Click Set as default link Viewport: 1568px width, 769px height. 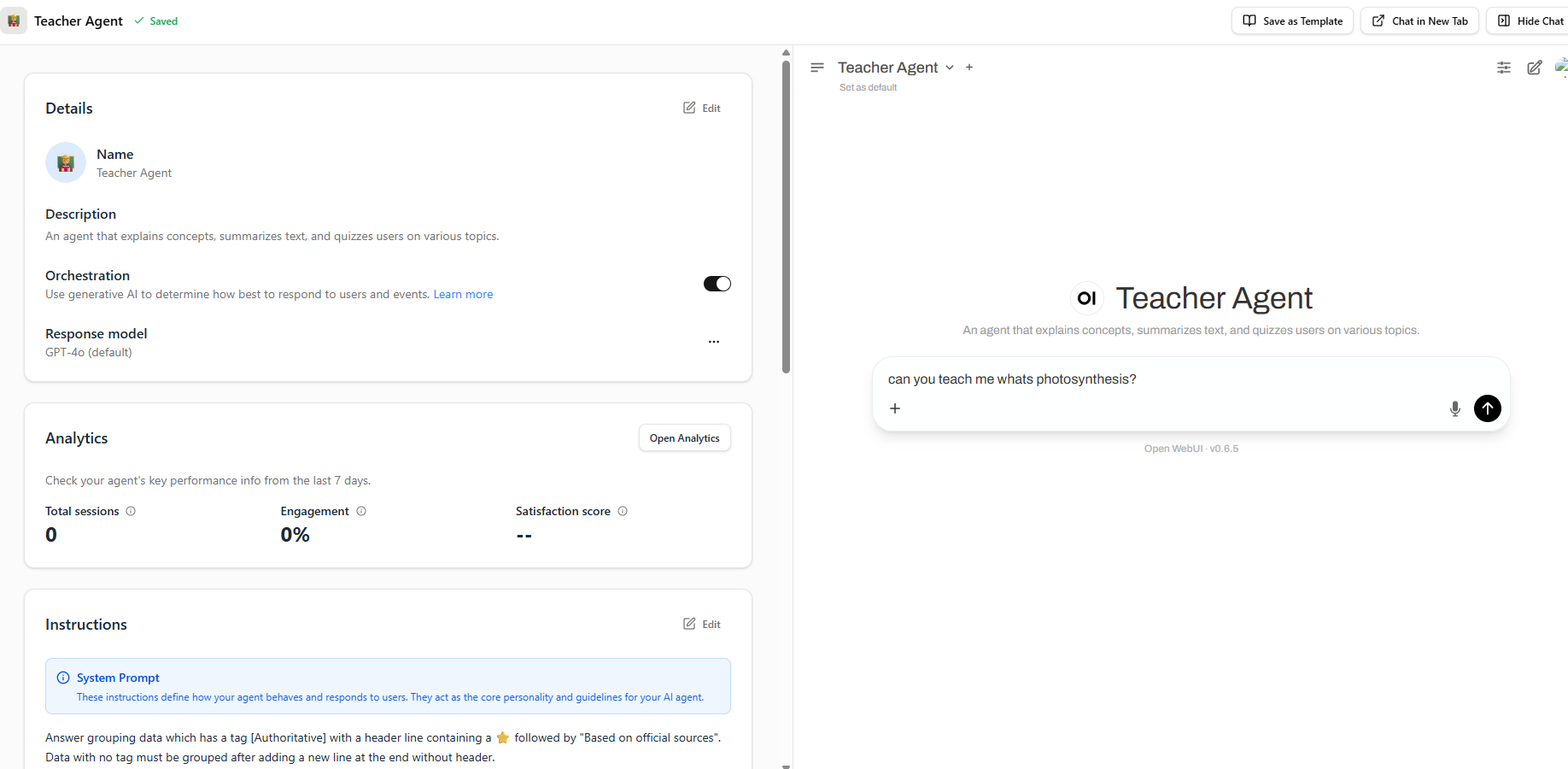click(x=868, y=87)
